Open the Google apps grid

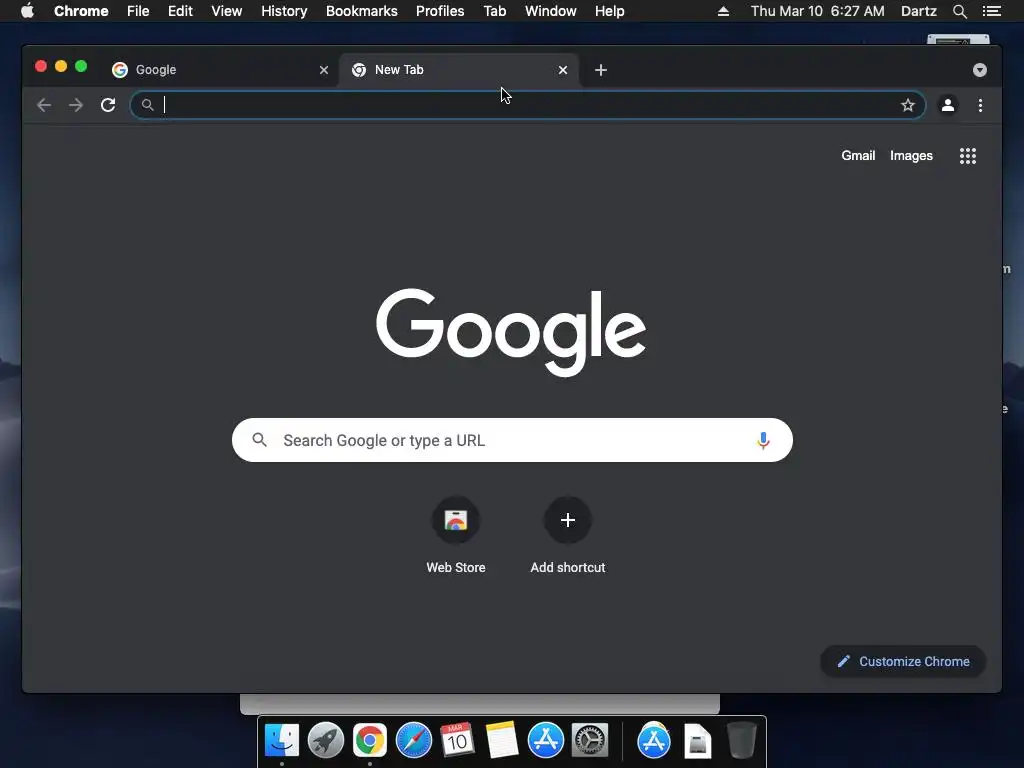point(968,156)
